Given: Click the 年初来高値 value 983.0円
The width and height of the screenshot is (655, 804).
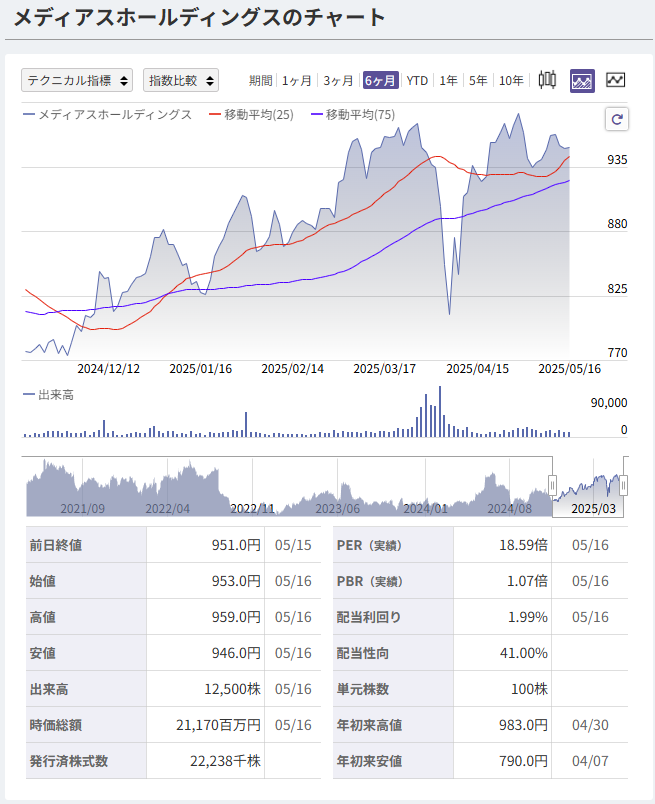Looking at the screenshot, I should (524, 725).
